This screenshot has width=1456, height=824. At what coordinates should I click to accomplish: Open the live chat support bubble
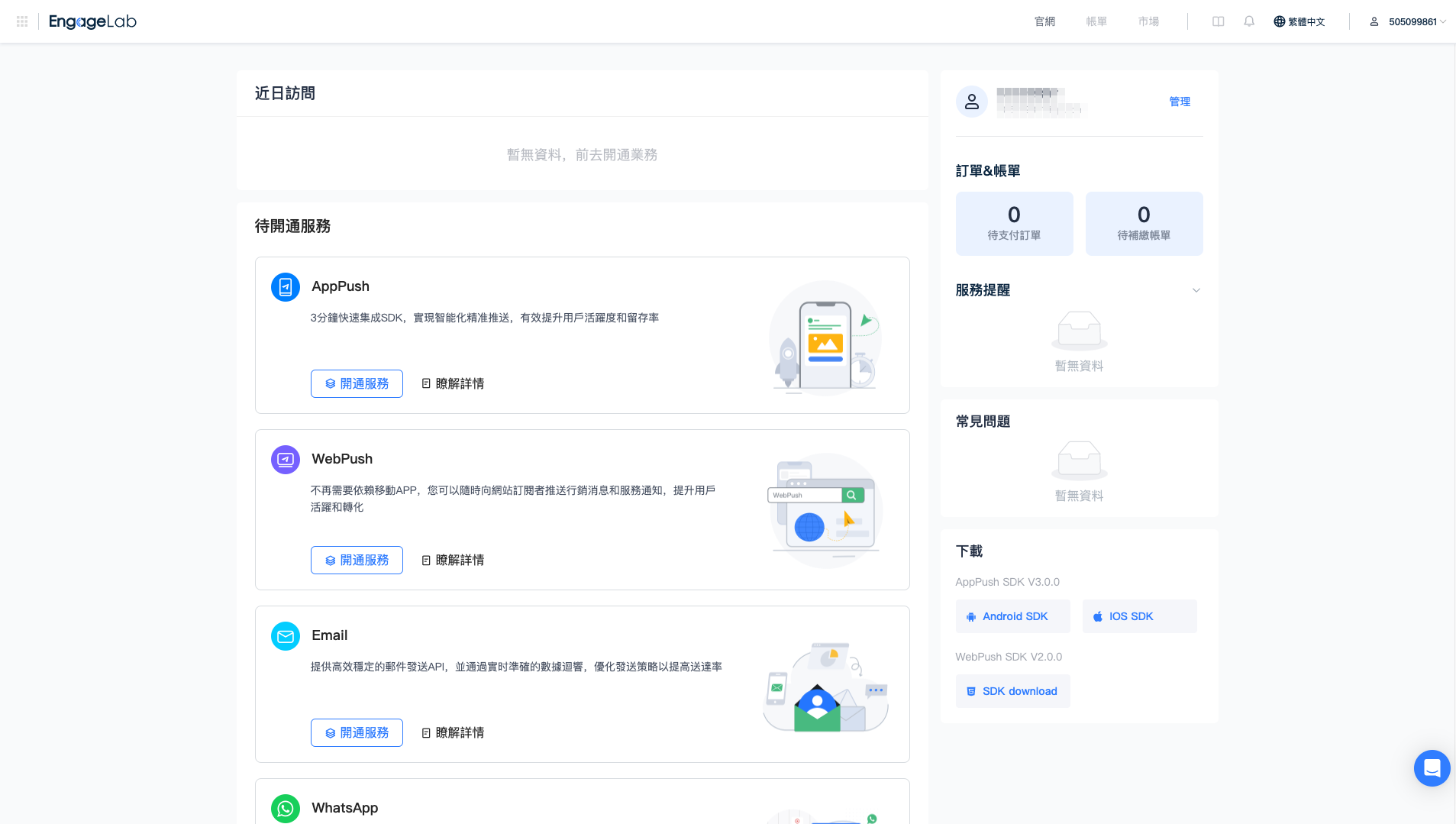tap(1432, 768)
